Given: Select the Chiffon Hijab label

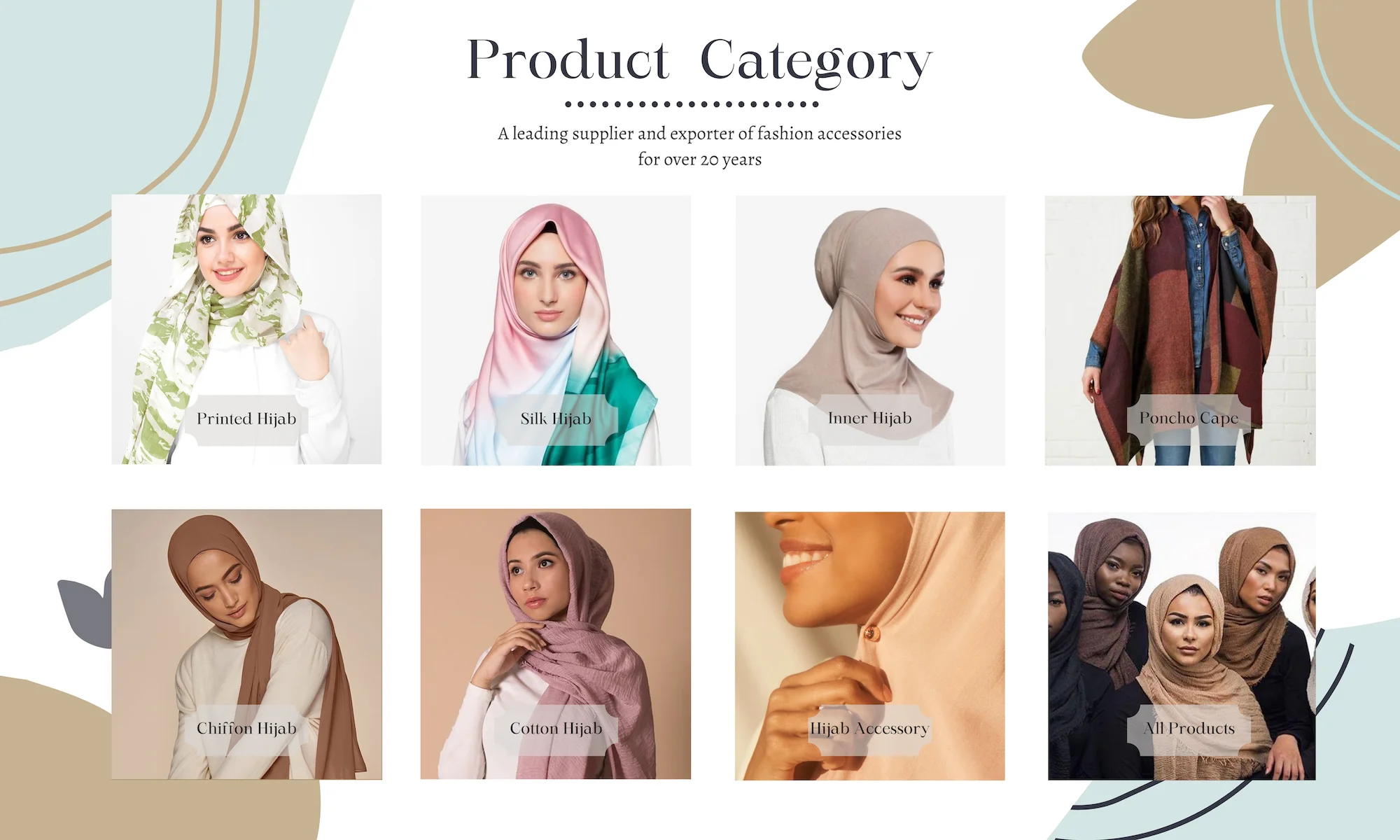Looking at the screenshot, I should point(246,729).
